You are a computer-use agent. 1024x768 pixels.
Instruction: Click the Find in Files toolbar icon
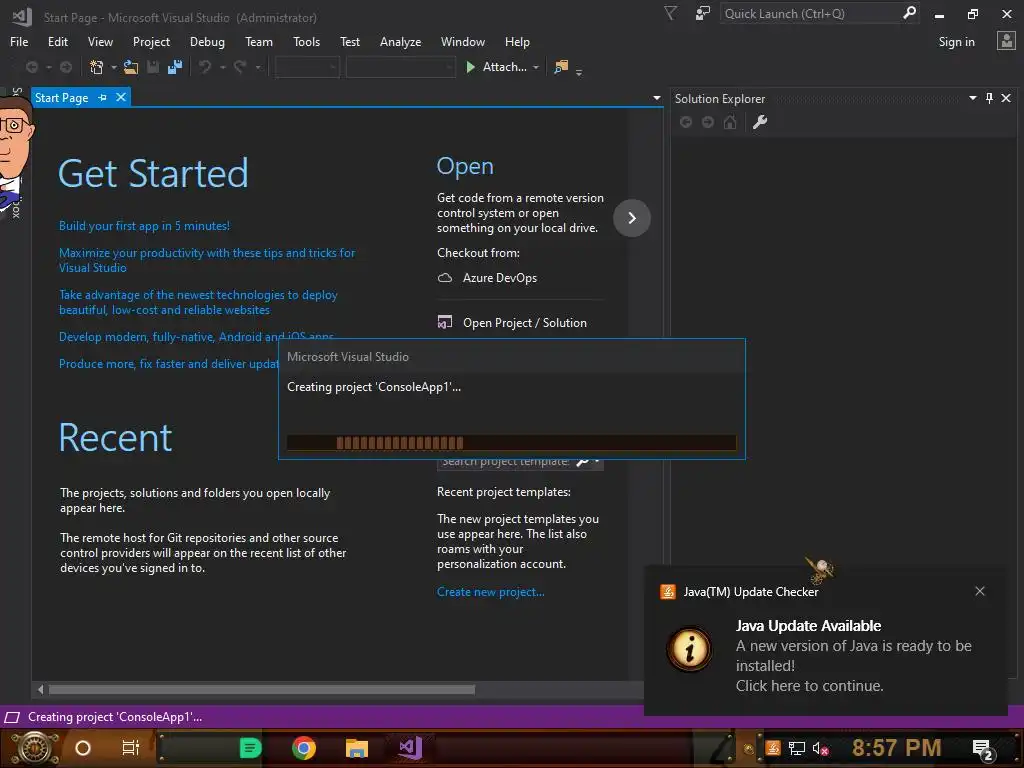(561, 67)
